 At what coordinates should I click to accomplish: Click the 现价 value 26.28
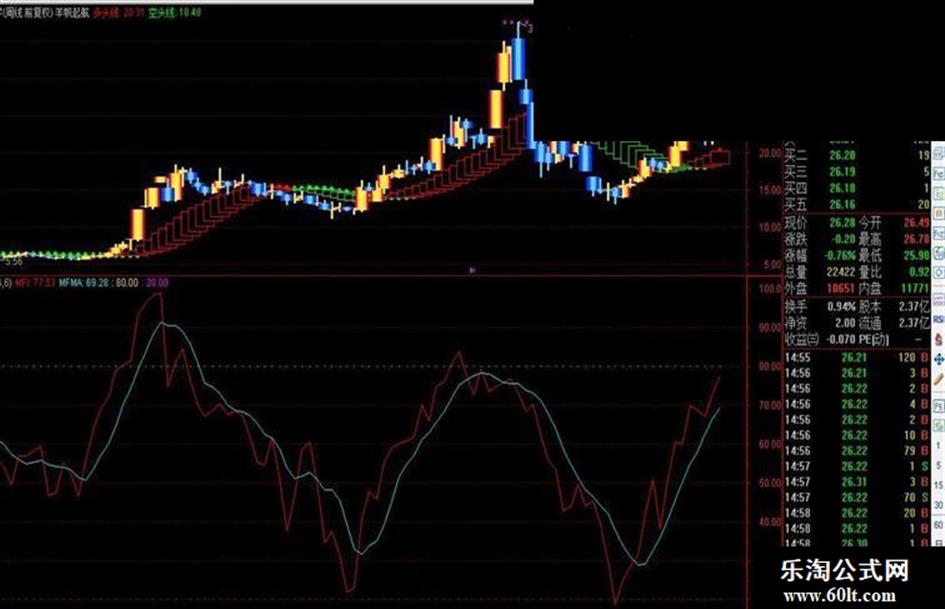tap(842, 222)
